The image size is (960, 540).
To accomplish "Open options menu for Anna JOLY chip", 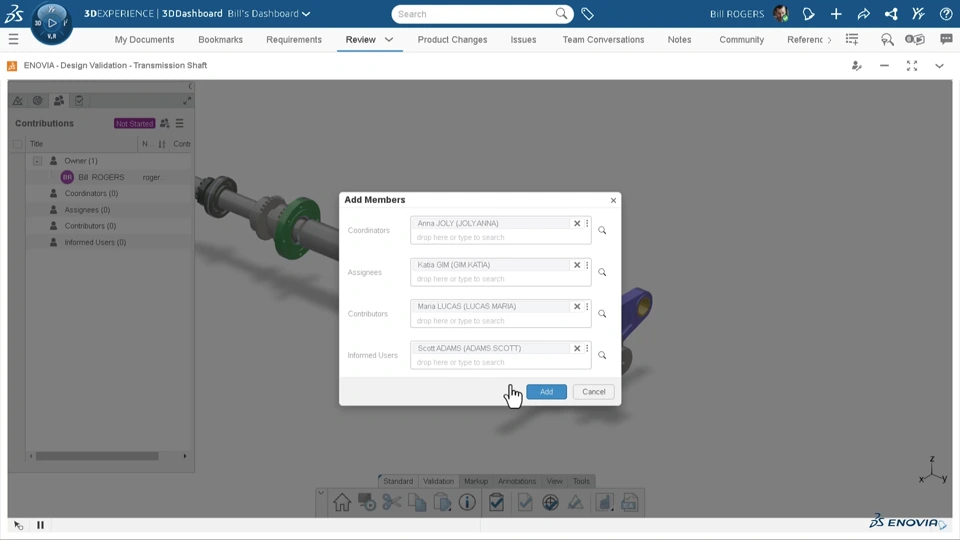I will [x=587, y=223].
